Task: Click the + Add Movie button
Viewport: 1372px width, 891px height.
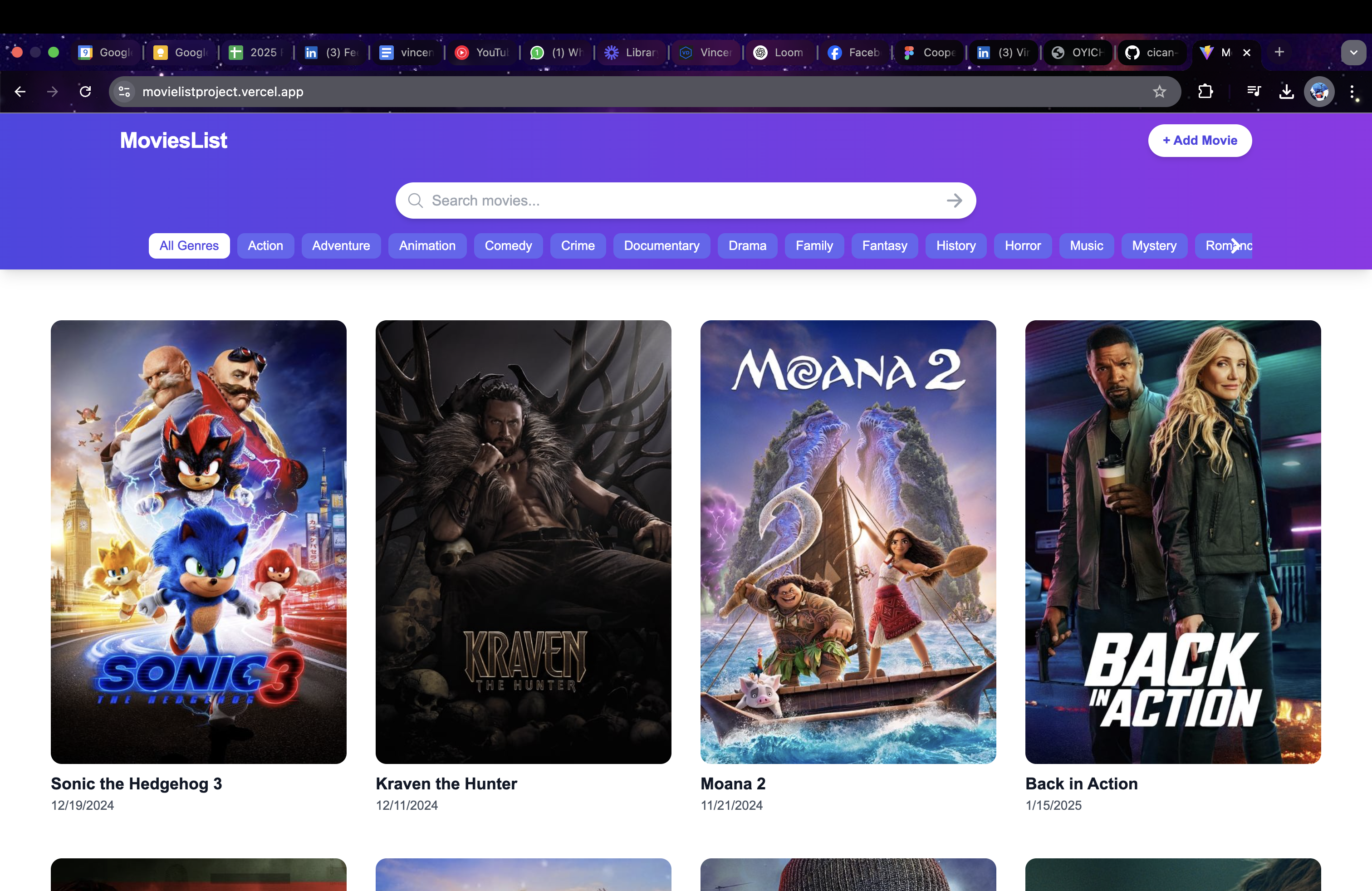Action: pos(1200,141)
